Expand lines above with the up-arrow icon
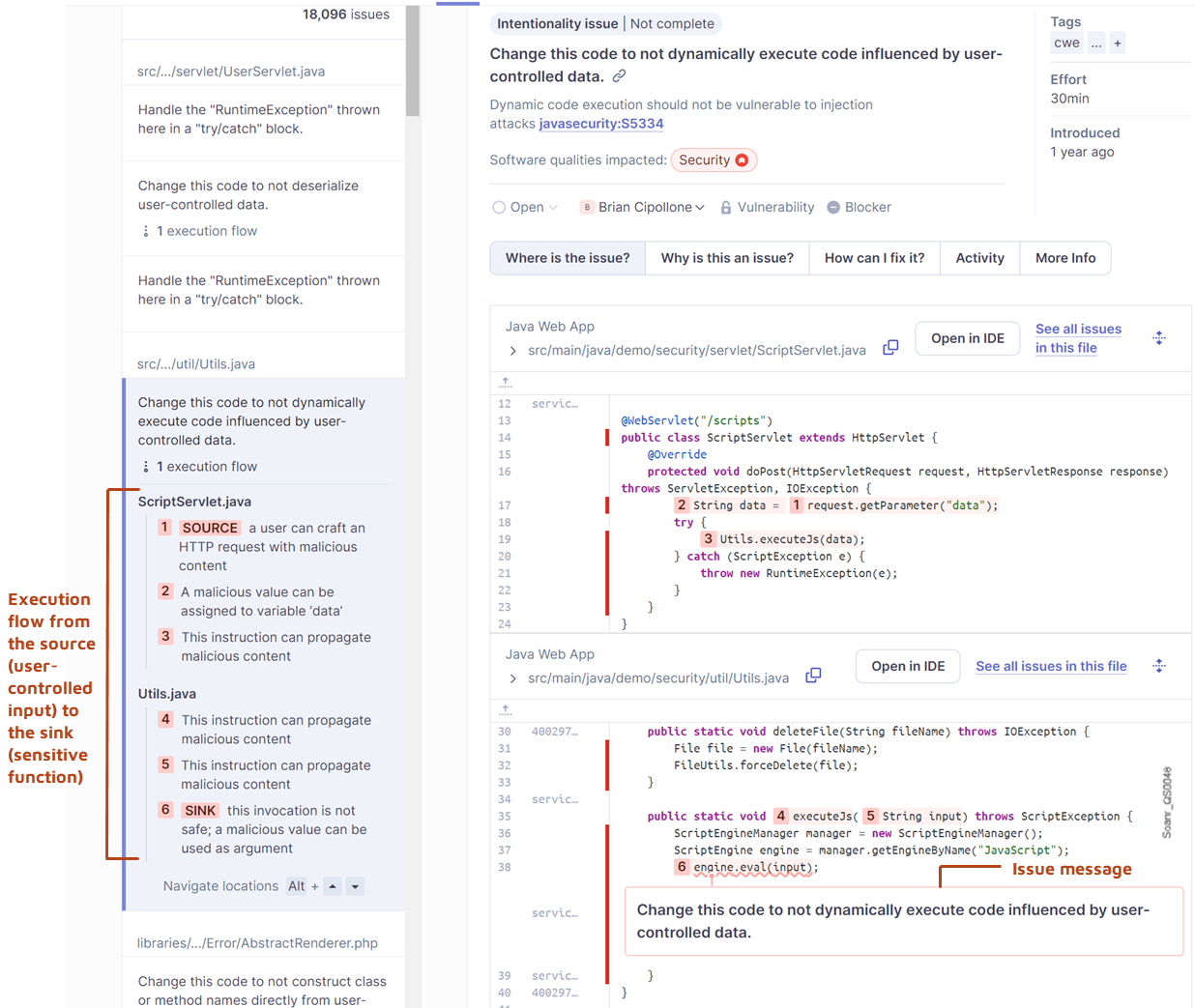The image size is (1195, 1008). coord(505,382)
